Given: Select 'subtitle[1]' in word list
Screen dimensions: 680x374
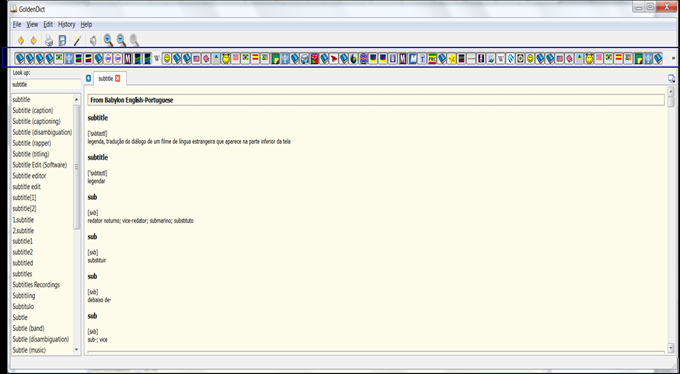Looking at the screenshot, I should click(x=24, y=198).
